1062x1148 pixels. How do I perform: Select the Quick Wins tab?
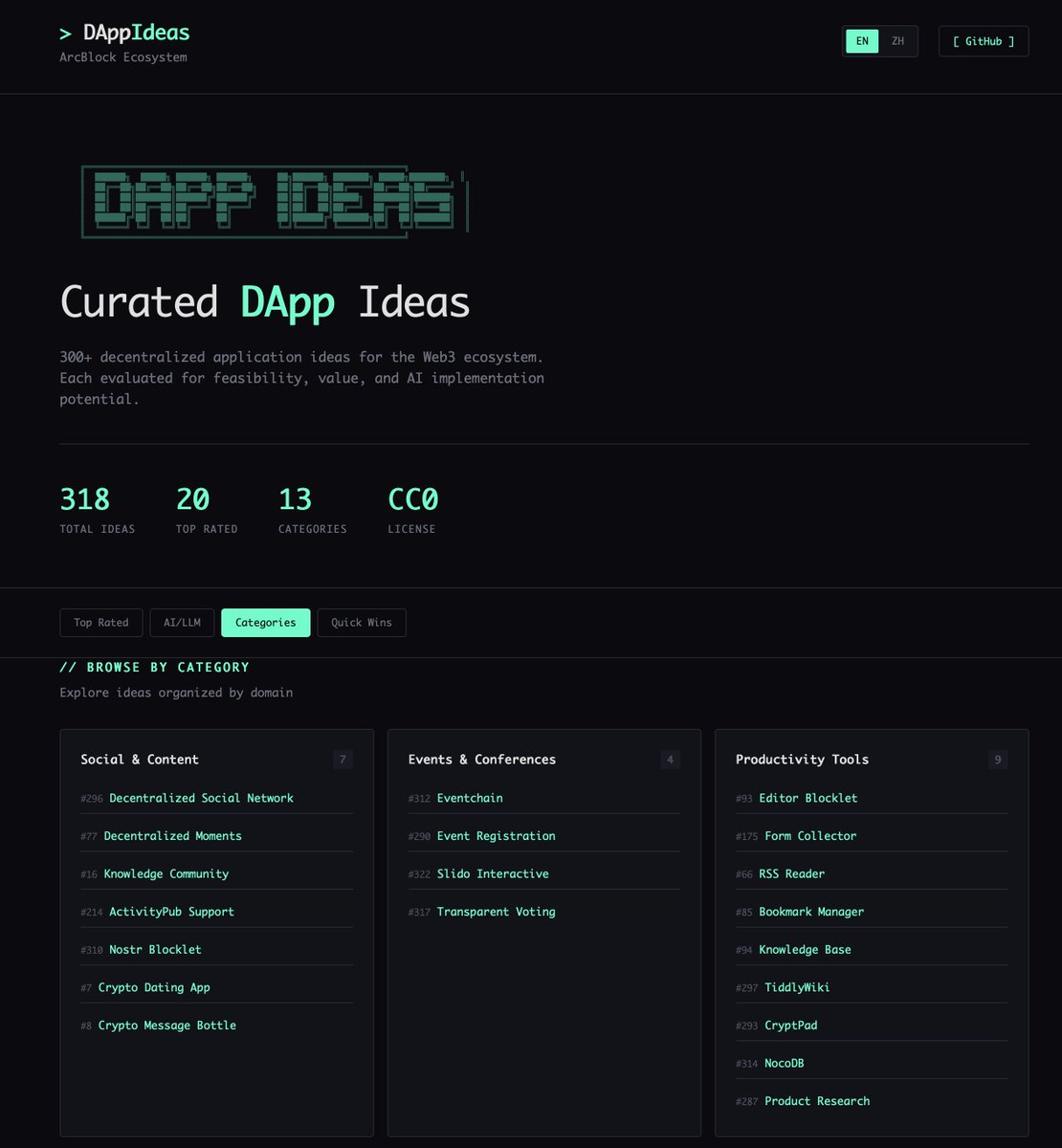(362, 623)
